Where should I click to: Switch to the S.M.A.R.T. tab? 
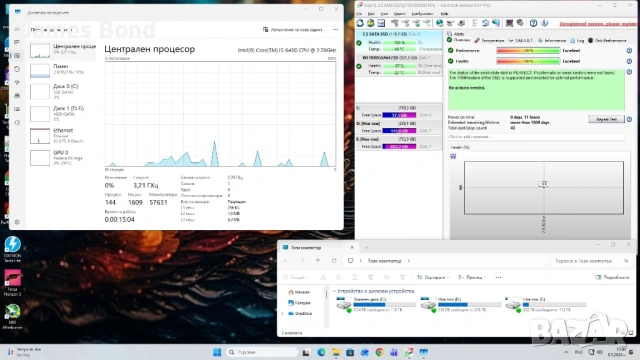click(x=521, y=40)
